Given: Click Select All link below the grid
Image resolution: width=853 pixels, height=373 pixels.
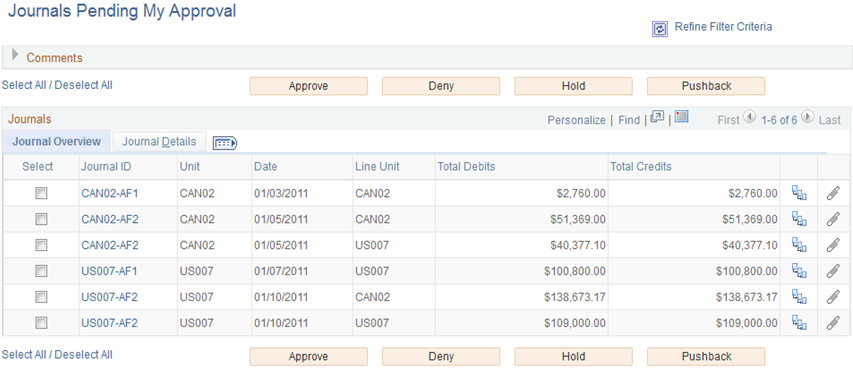Looking at the screenshot, I should point(24,355).
